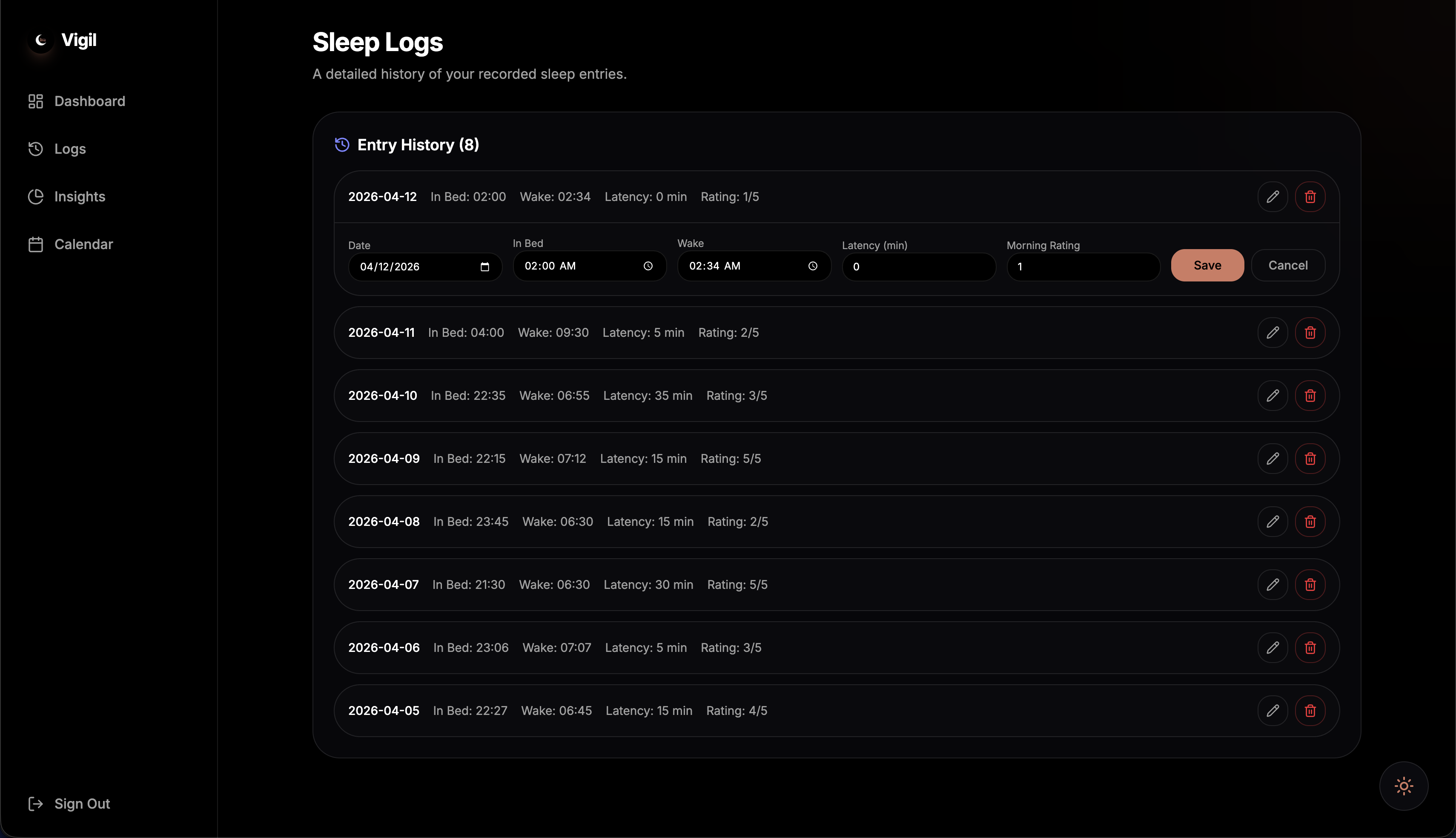The width and height of the screenshot is (1456, 838).
Task: Navigate to Calendar view
Action: (x=83, y=244)
